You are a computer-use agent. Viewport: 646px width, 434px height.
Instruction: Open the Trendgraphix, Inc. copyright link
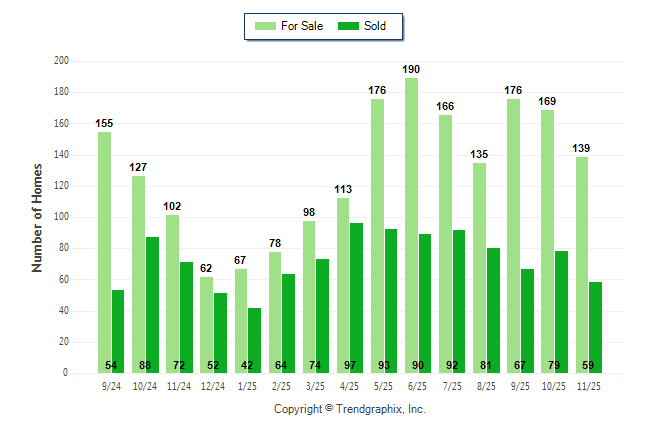[x=349, y=409]
